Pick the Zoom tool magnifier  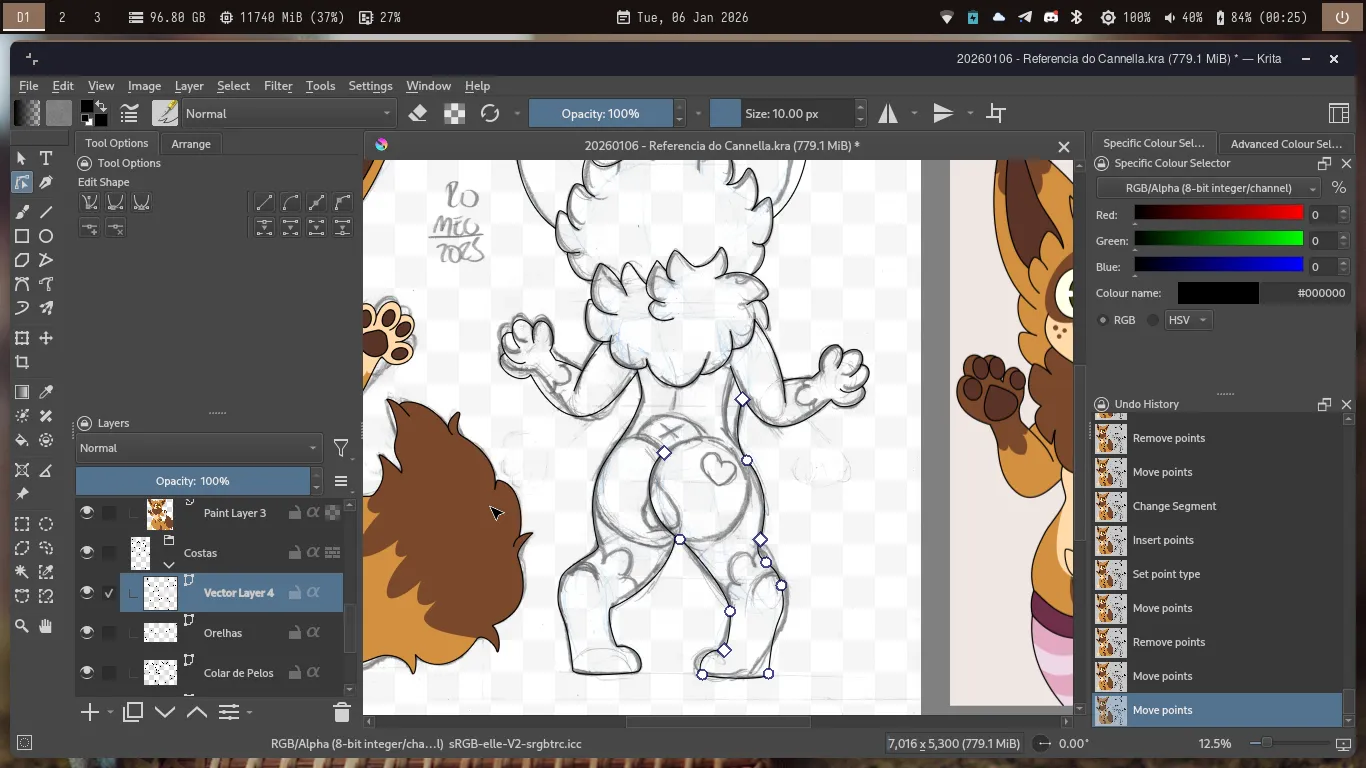click(x=22, y=626)
